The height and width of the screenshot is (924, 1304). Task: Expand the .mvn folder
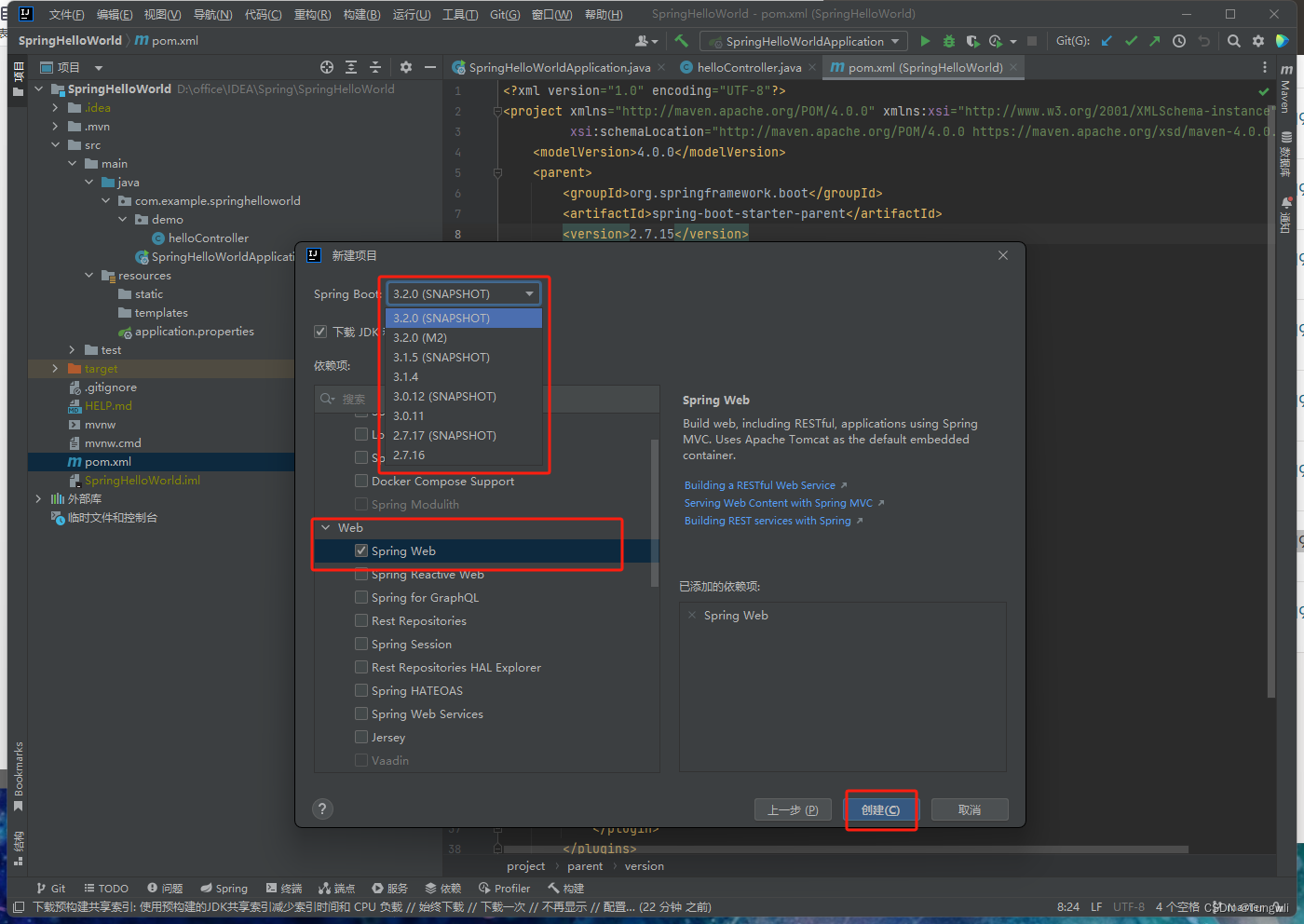[x=56, y=127]
